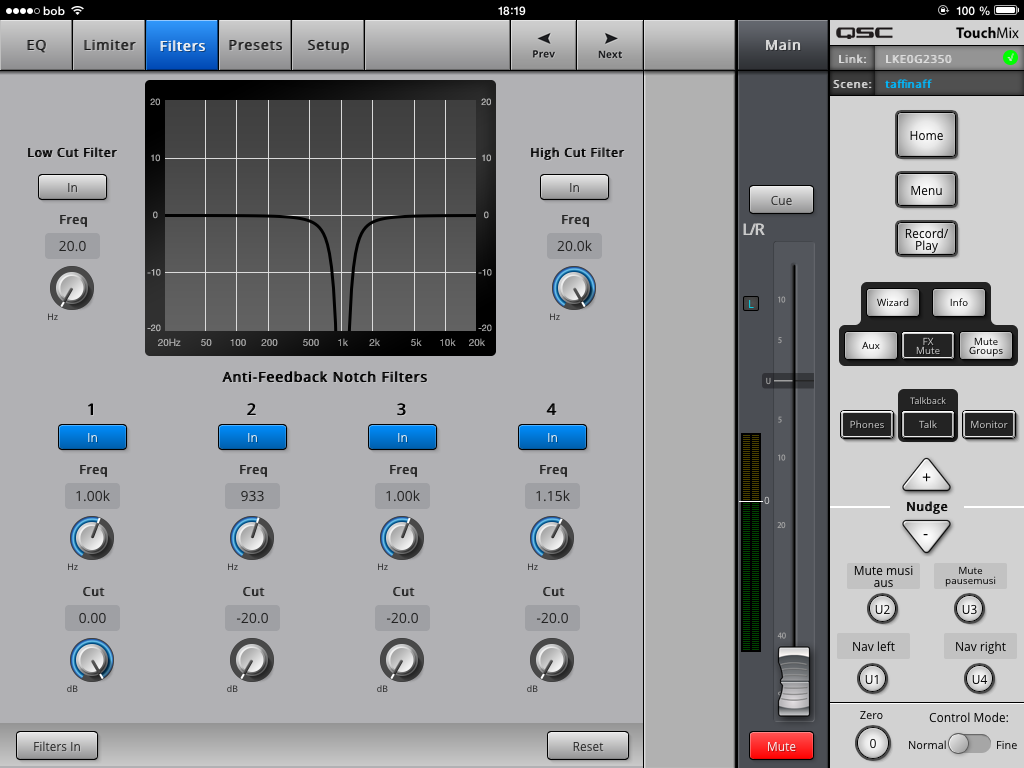Click the High Cut Filter frequency knob
Viewport: 1024px width, 768px height.
point(574,288)
